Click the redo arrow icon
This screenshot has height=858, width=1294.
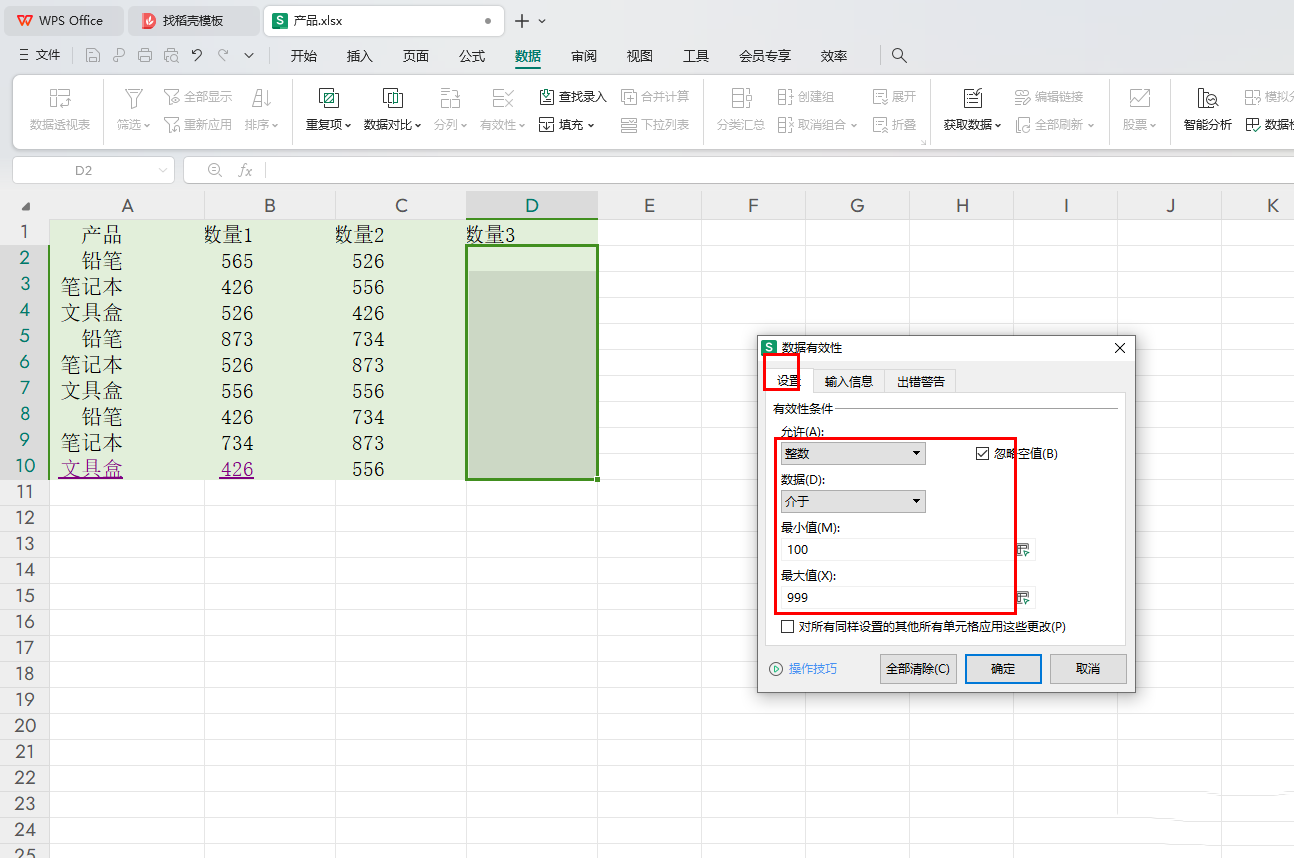click(x=223, y=56)
